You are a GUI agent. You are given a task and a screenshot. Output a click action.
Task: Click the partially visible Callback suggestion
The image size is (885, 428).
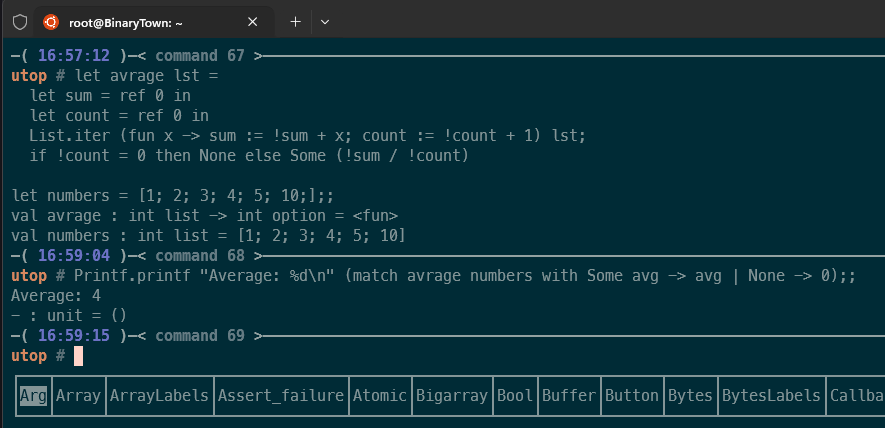(x=856, y=396)
